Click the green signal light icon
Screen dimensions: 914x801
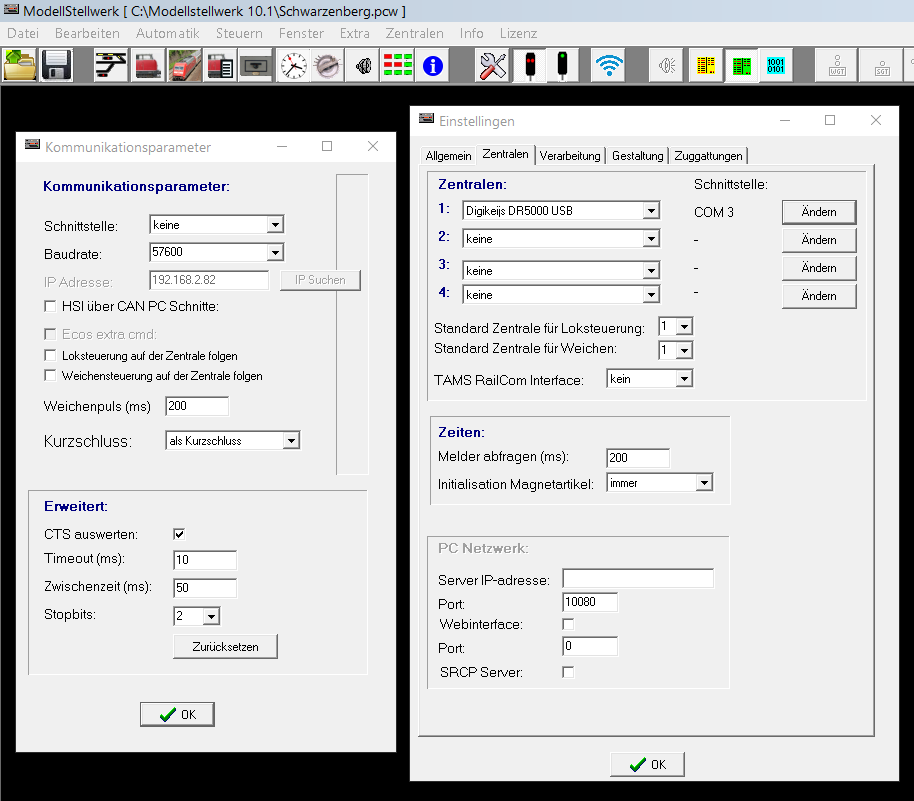(563, 65)
